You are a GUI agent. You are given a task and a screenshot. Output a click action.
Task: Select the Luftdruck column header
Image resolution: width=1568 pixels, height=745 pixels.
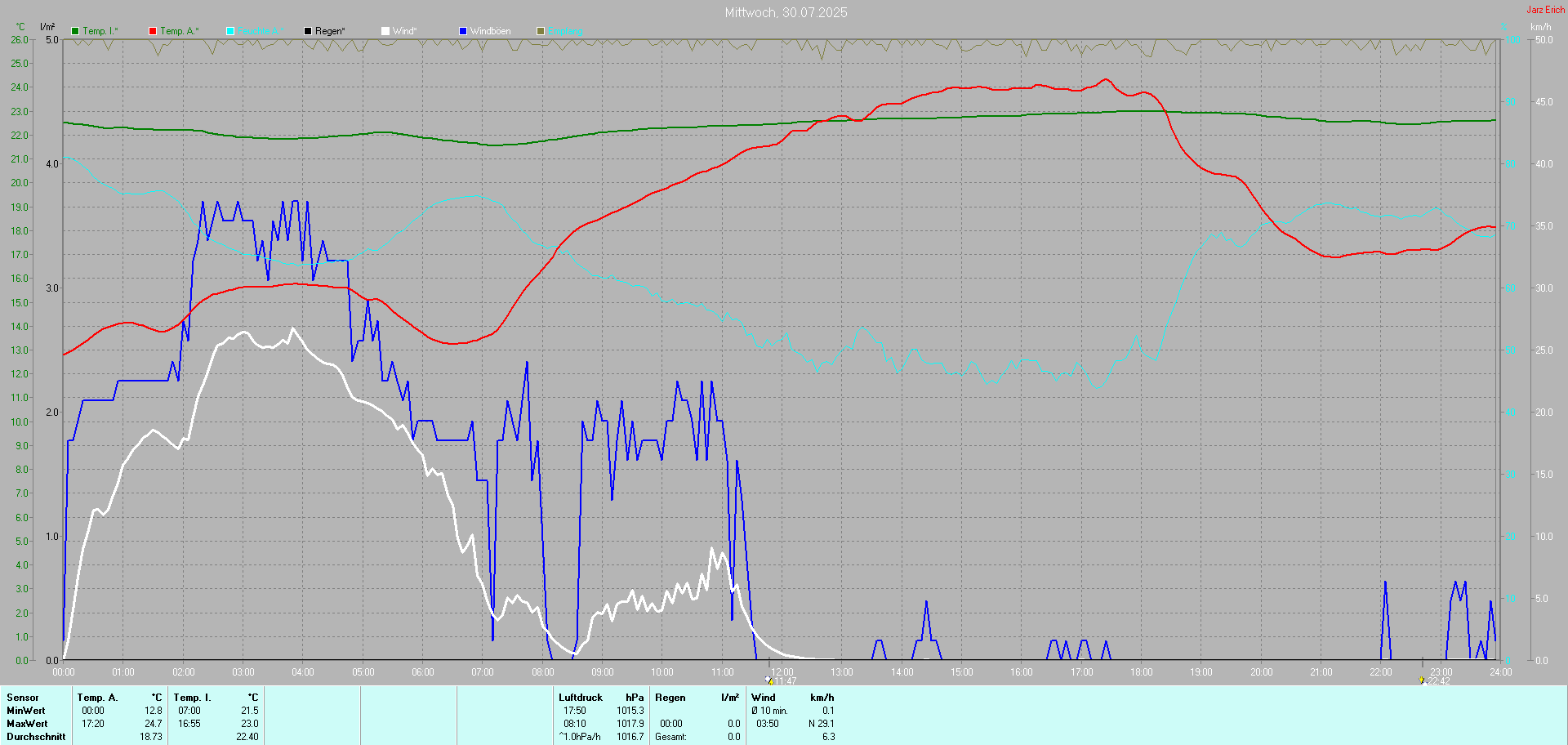[x=580, y=698]
